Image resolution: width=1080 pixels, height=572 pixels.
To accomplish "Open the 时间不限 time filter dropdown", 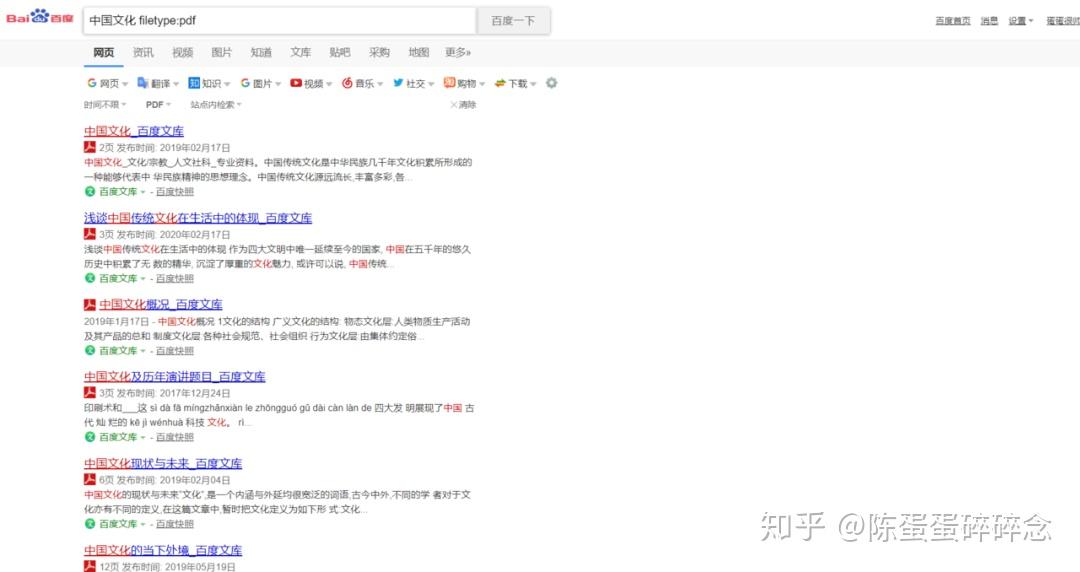I will (x=105, y=105).
